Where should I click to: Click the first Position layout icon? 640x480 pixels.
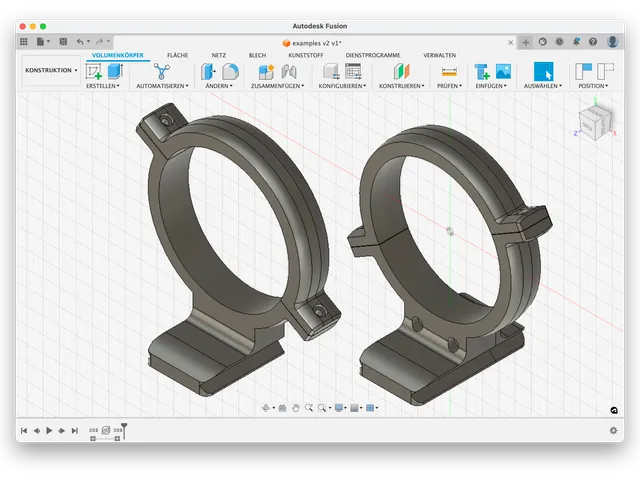pyautogui.click(x=583, y=71)
